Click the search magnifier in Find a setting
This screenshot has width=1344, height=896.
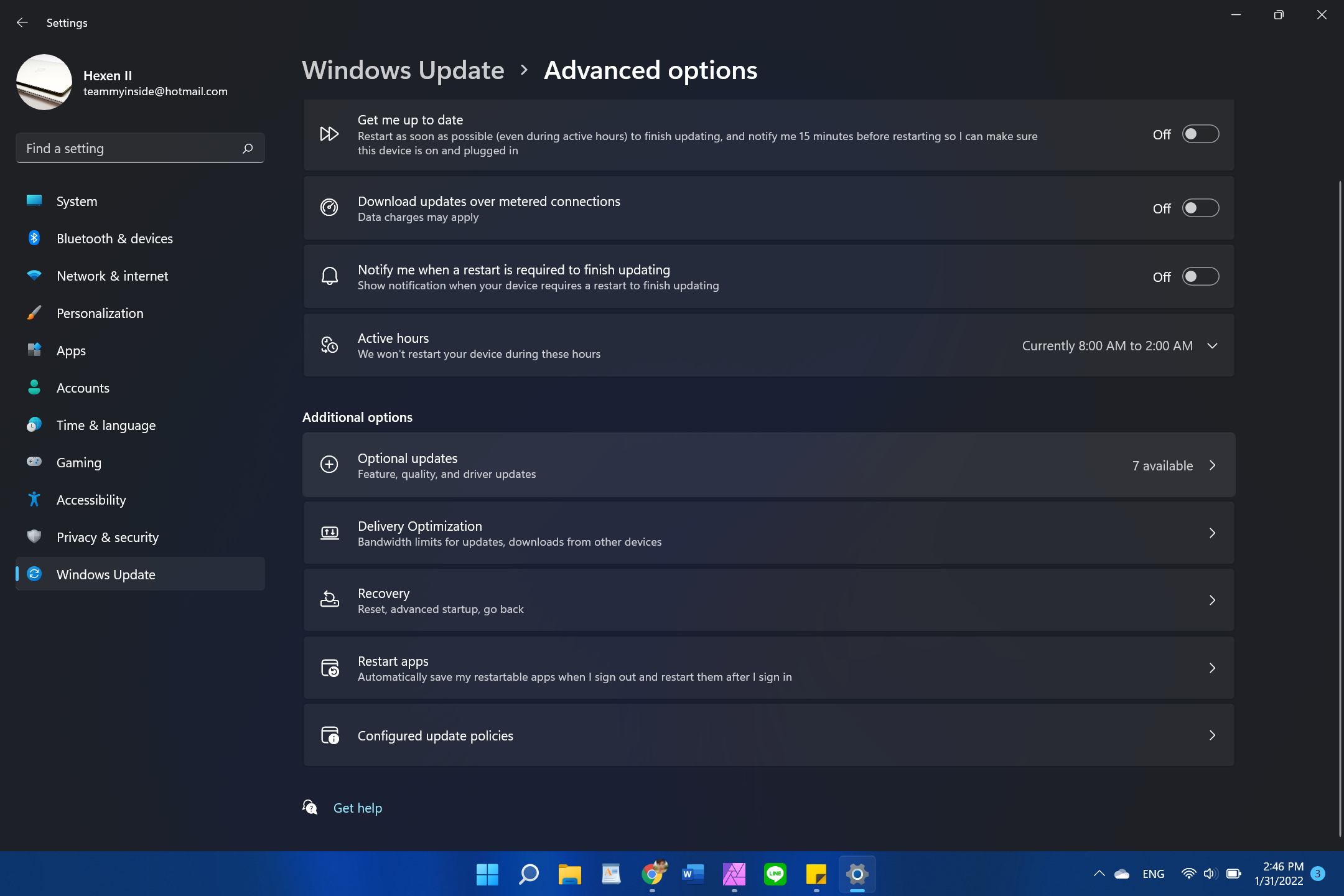(x=248, y=148)
